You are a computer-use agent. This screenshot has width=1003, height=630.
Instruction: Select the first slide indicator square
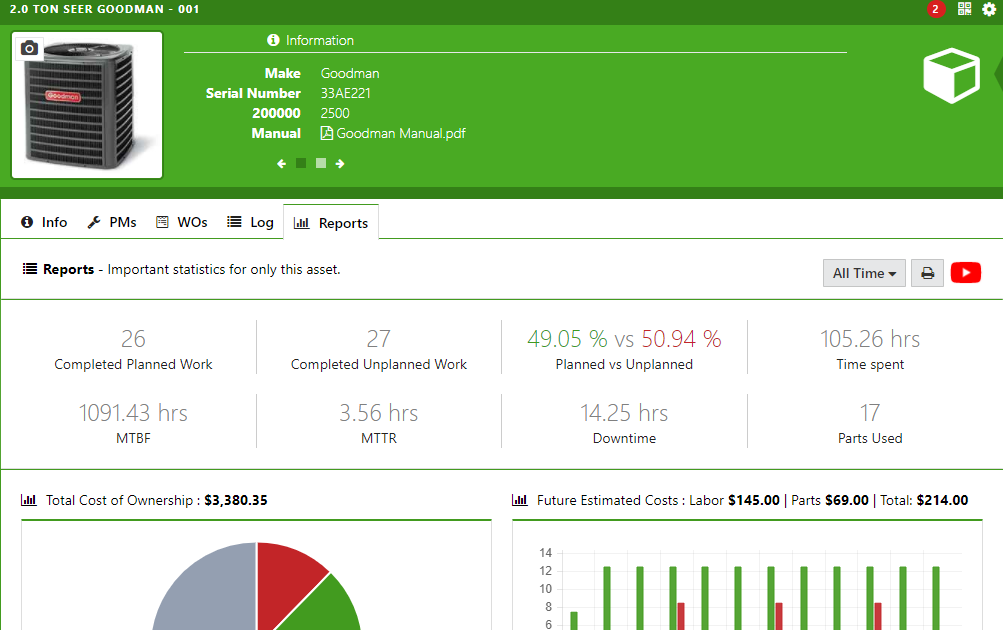pos(301,164)
